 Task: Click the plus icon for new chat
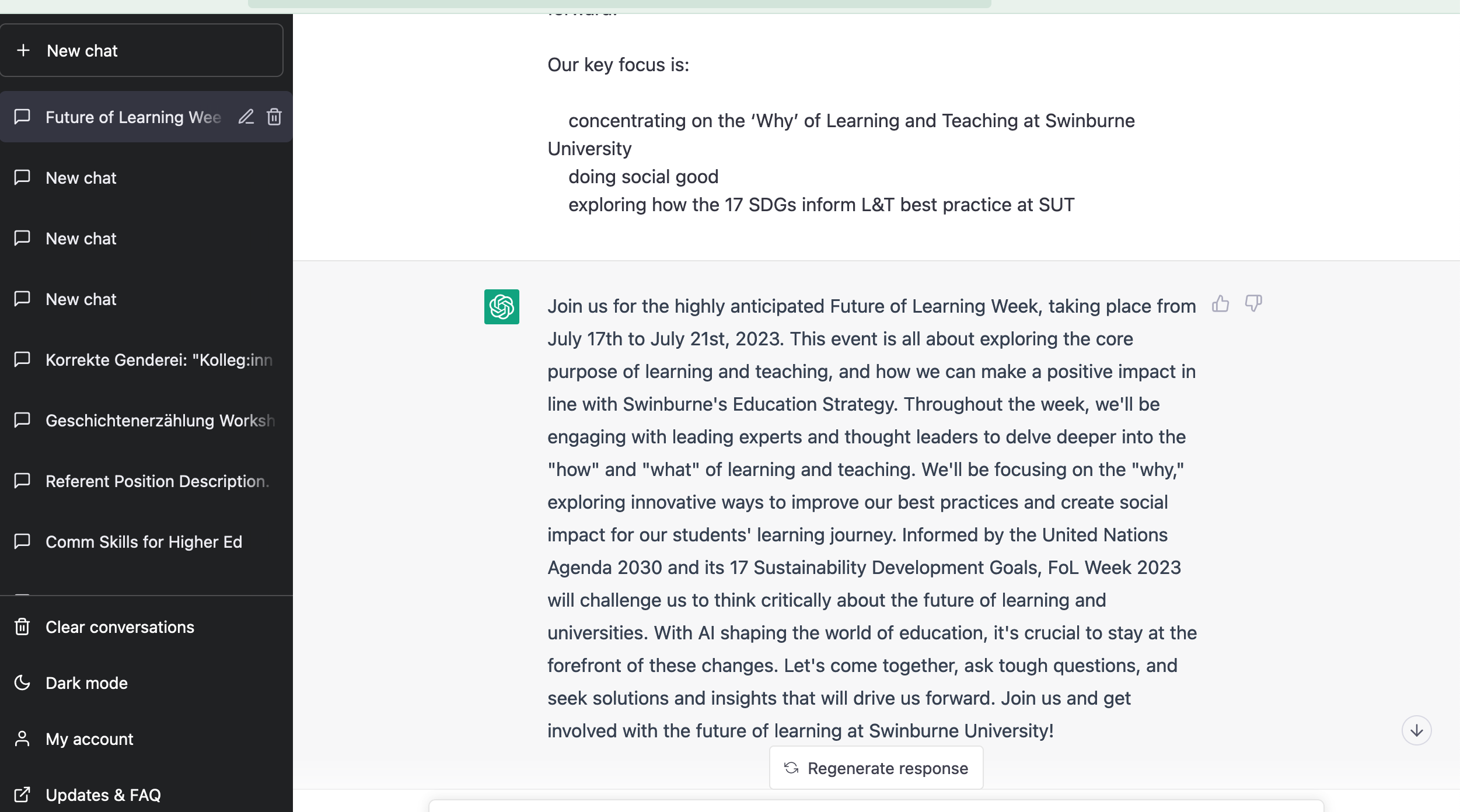click(x=23, y=51)
